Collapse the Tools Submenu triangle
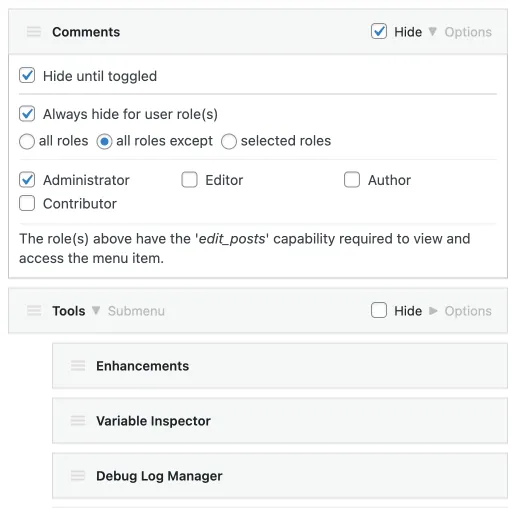Screen dimensions: 516x508 tap(96, 310)
